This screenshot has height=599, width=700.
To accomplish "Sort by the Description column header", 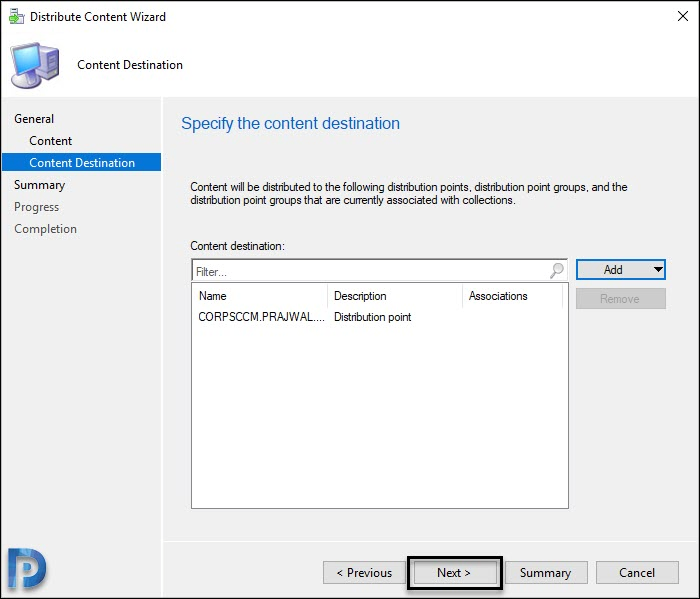I will [395, 296].
